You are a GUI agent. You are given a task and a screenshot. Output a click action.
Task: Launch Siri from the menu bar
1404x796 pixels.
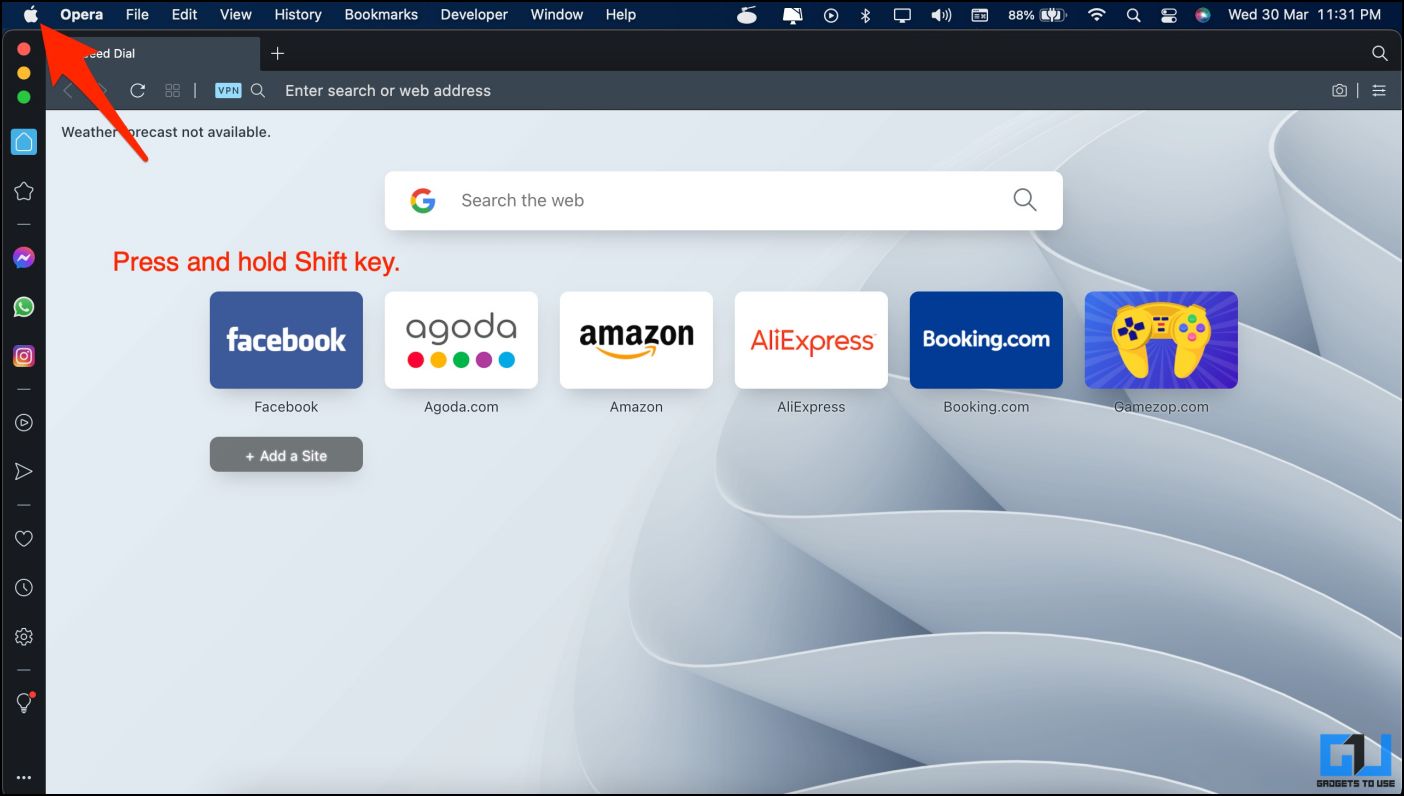pos(1203,15)
